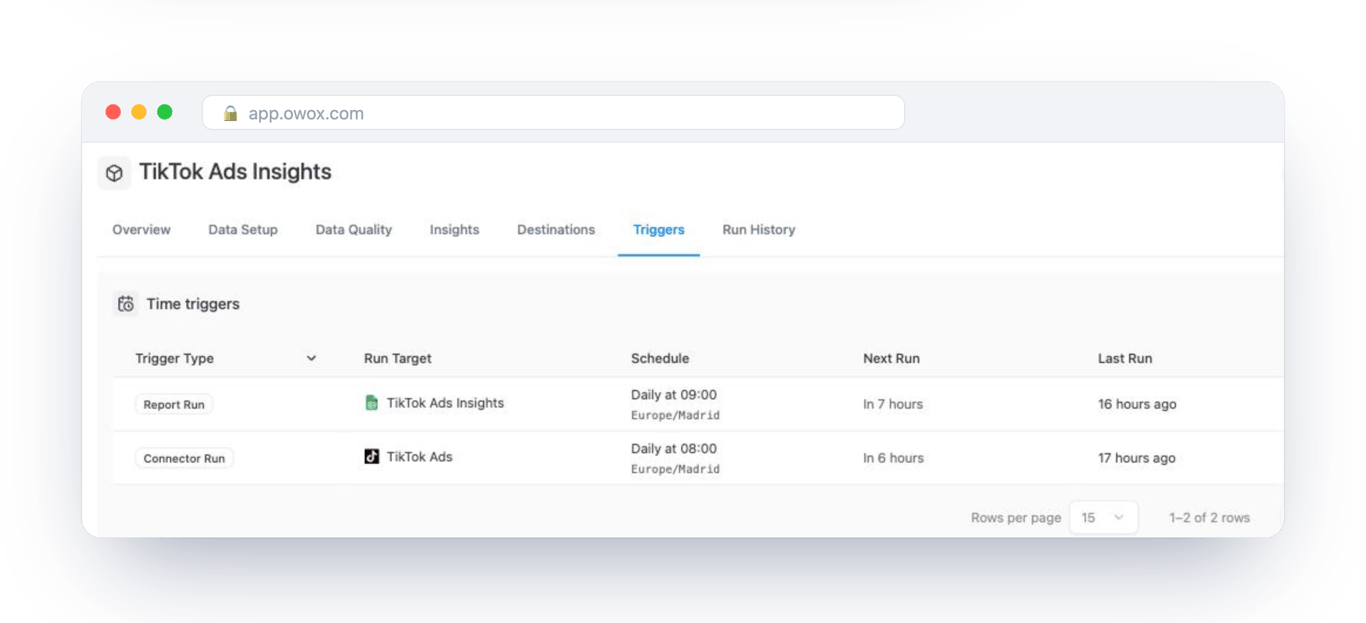Click the Google Sheets icon beside TikTok Ads Insights
The image size is (1366, 623).
point(371,403)
